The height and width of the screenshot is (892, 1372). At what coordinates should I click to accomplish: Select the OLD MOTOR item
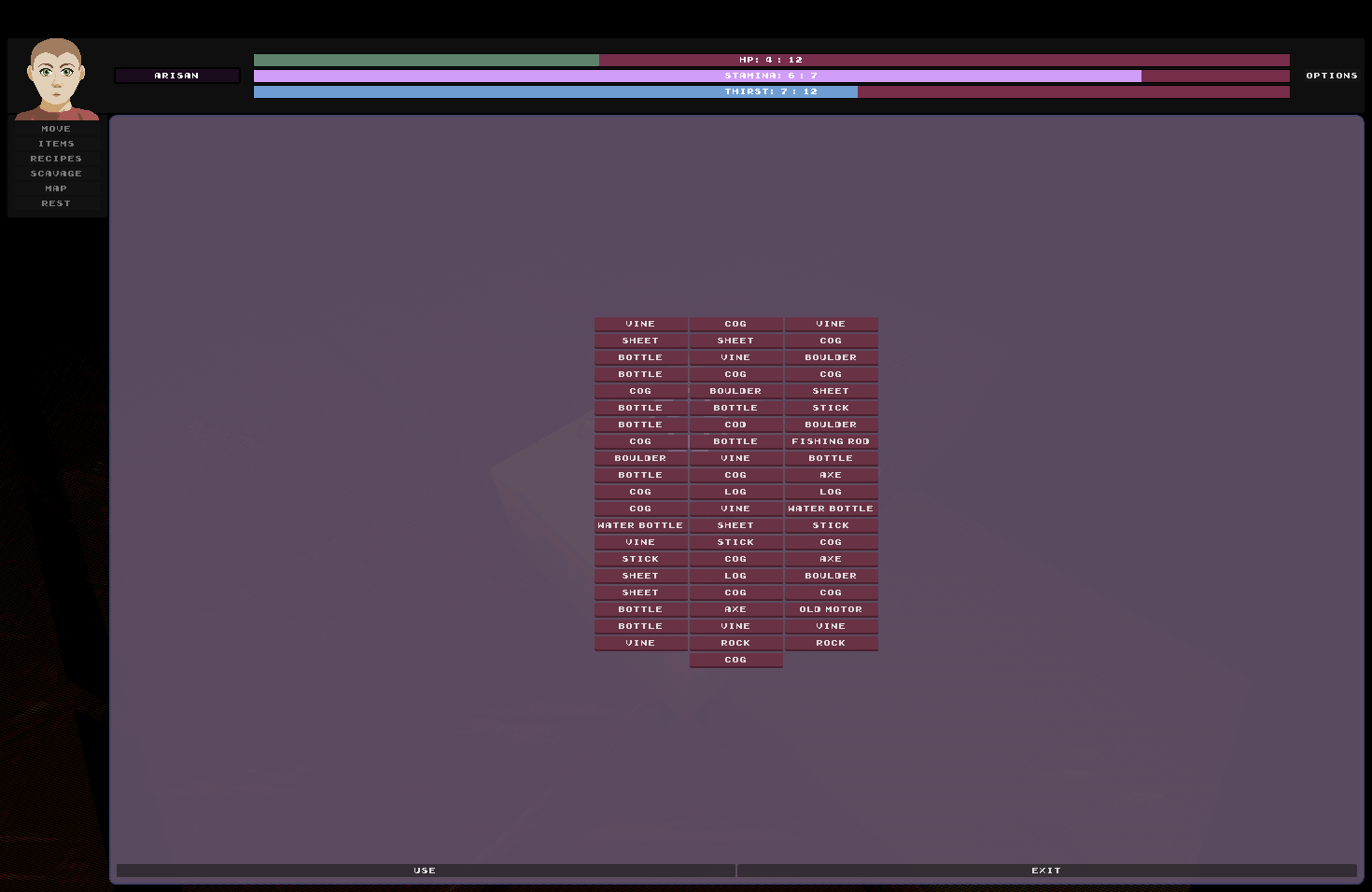831,609
